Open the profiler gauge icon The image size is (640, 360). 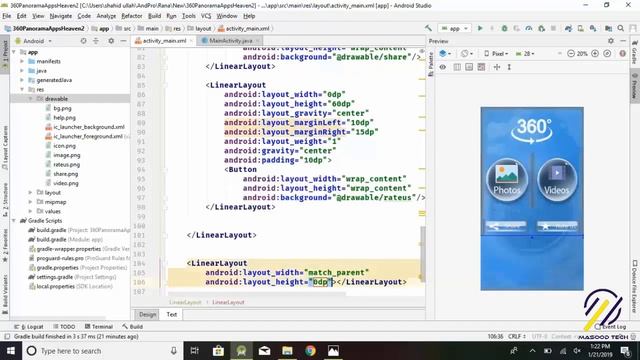(529, 28)
